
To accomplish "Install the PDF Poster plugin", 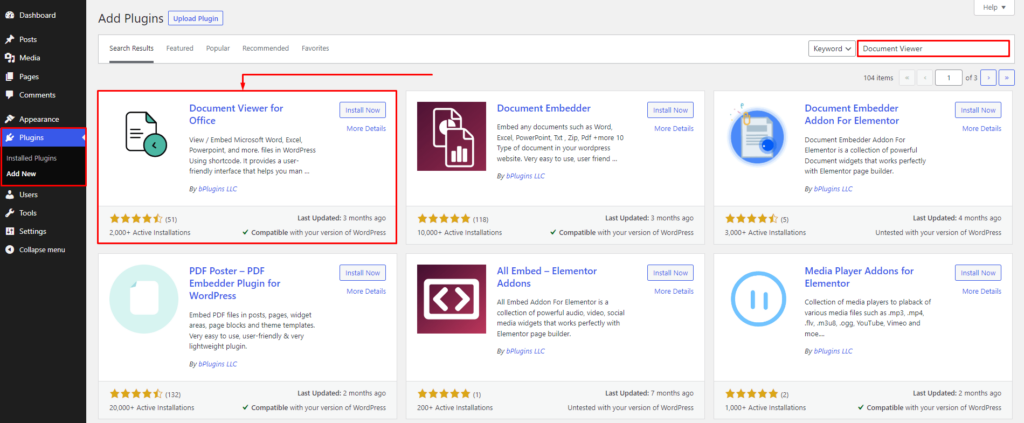I will coord(362,273).
